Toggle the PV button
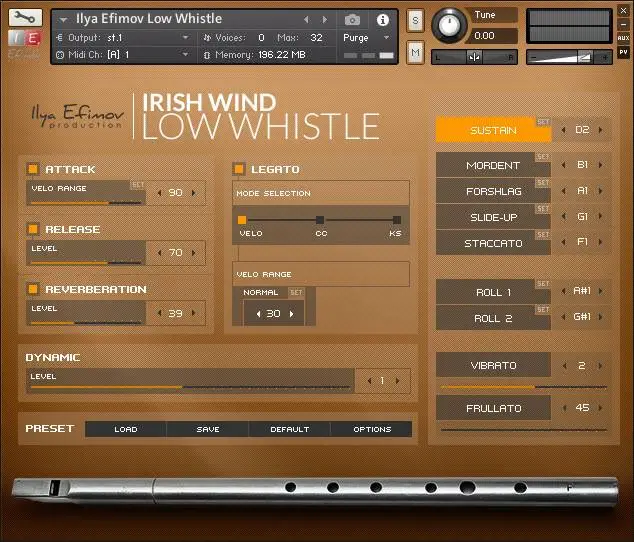Image resolution: width=634 pixels, height=542 pixels. click(x=623, y=52)
